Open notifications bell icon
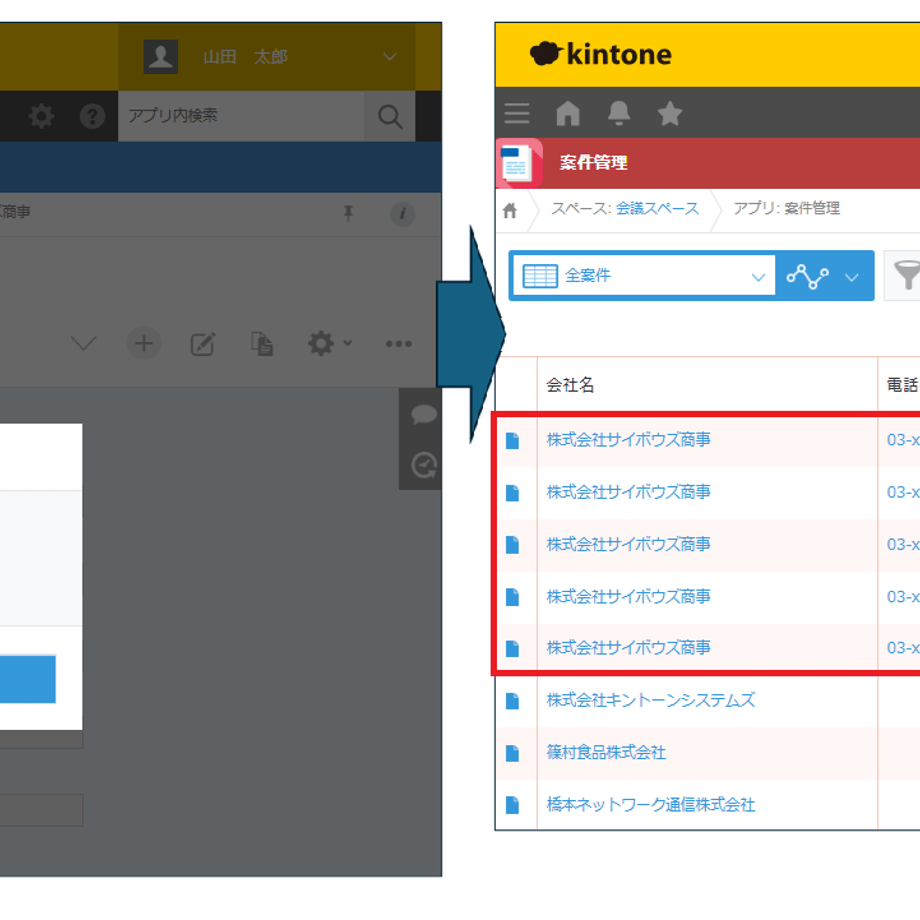This screenshot has width=920, height=920. 619,113
